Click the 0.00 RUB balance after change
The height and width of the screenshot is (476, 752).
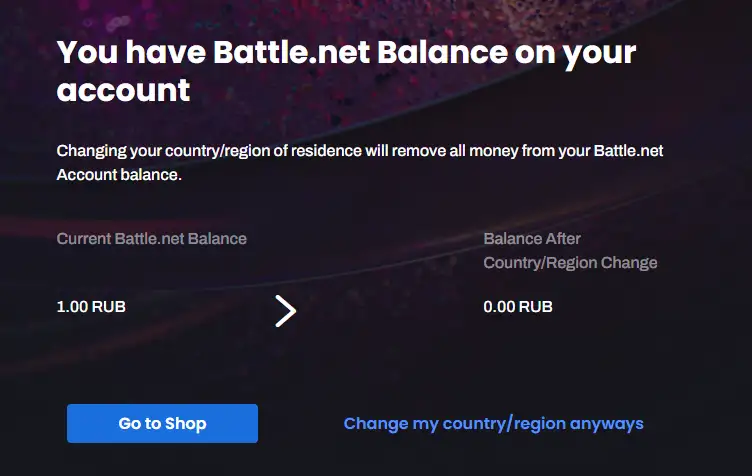click(517, 307)
